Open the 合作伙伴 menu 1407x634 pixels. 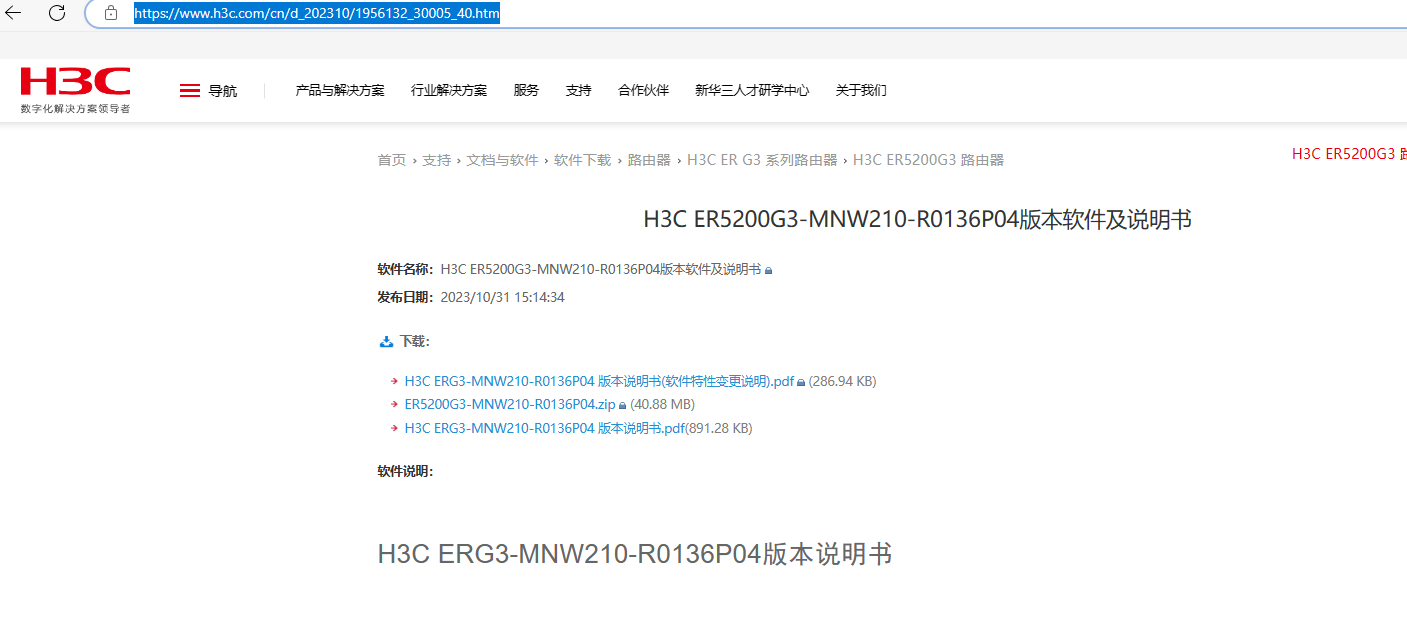(643, 91)
